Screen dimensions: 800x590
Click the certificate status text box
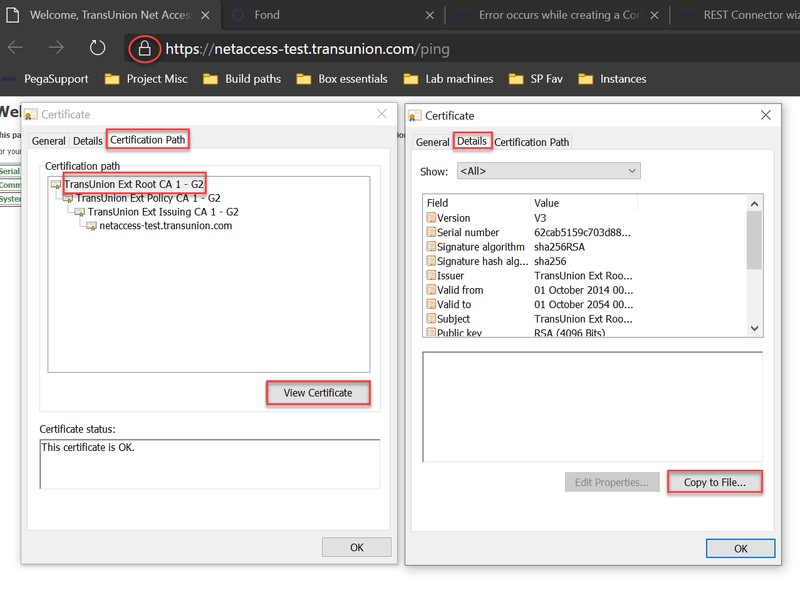209,463
